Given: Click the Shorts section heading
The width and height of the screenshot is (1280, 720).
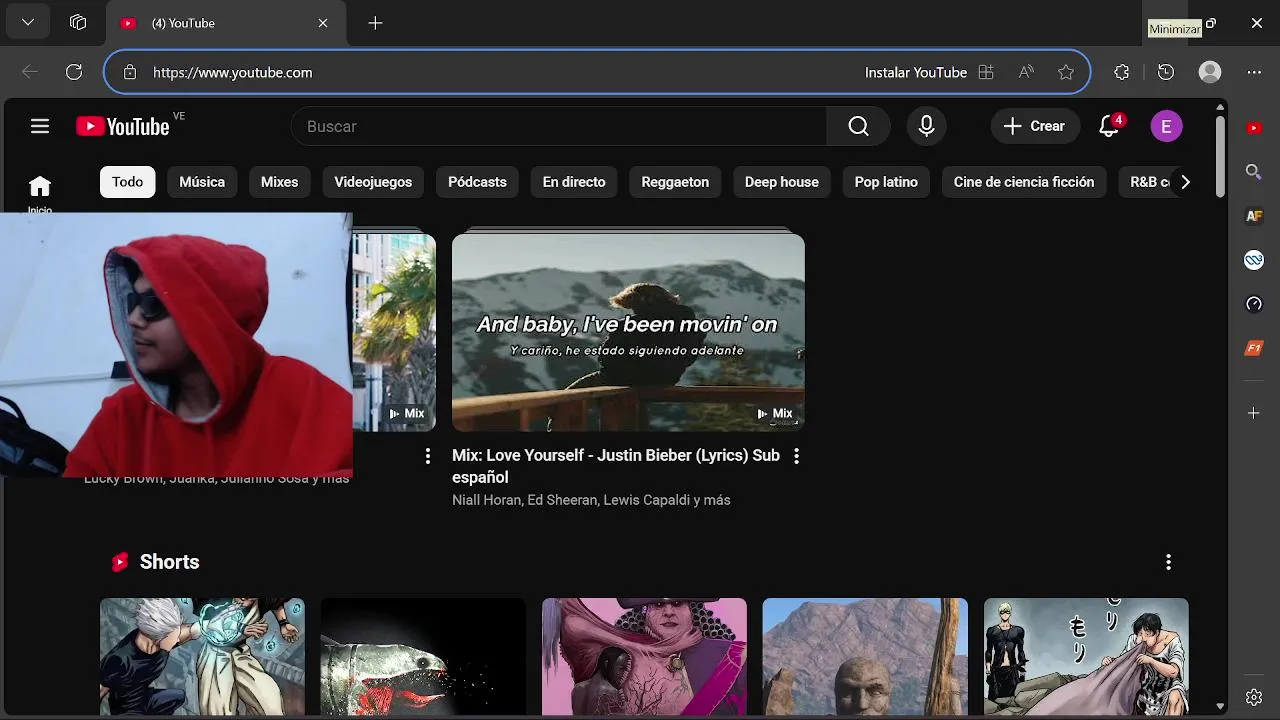Looking at the screenshot, I should (x=169, y=562).
